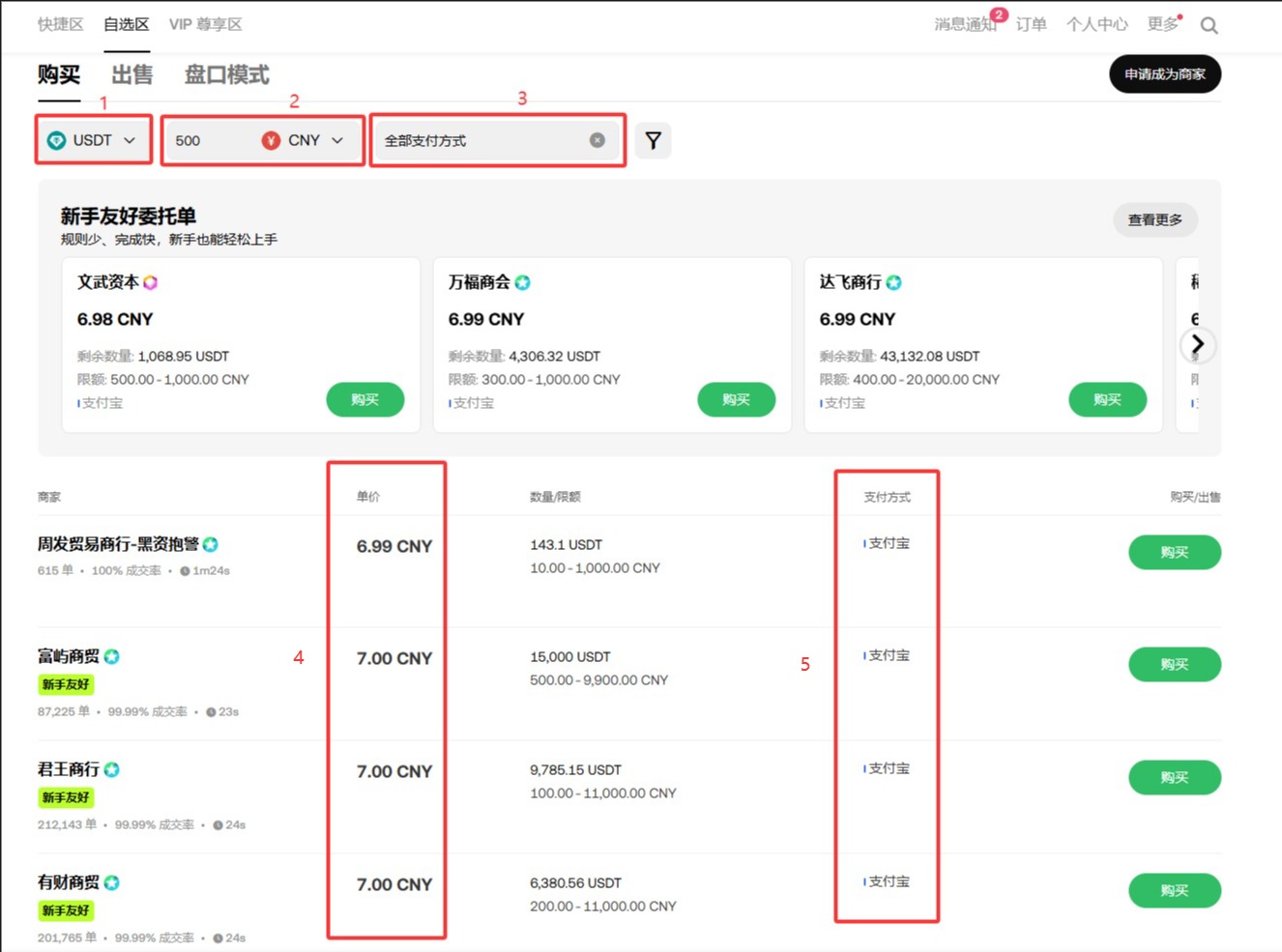
Task: Click the 15,000 USDT quantity text
Action: [x=570, y=657]
